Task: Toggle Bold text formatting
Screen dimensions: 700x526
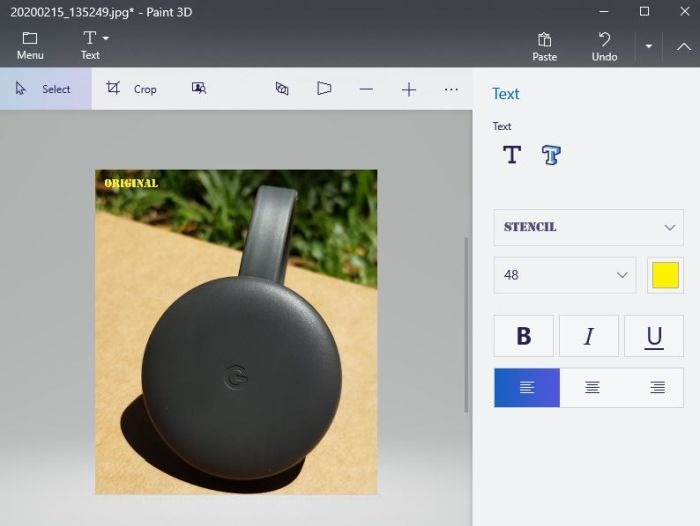Action: (x=523, y=336)
